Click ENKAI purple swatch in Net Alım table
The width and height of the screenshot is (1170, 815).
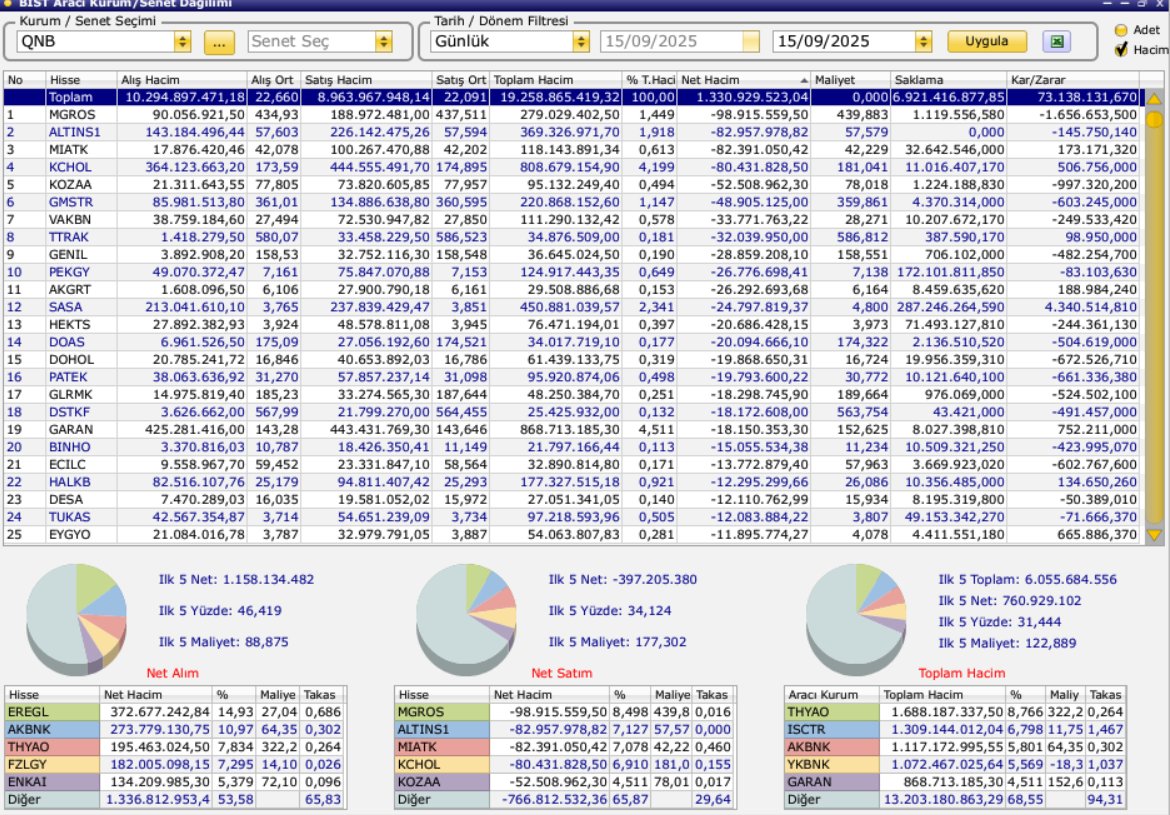51,782
